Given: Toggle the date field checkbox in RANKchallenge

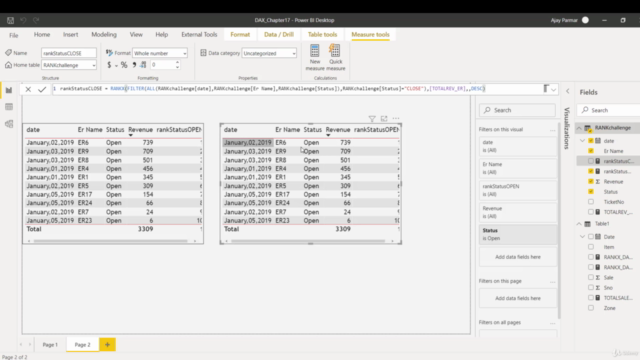Looking at the screenshot, I should coord(591,141).
